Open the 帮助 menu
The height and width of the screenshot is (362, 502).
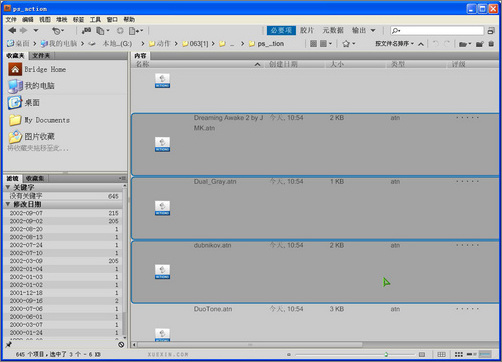129,20
